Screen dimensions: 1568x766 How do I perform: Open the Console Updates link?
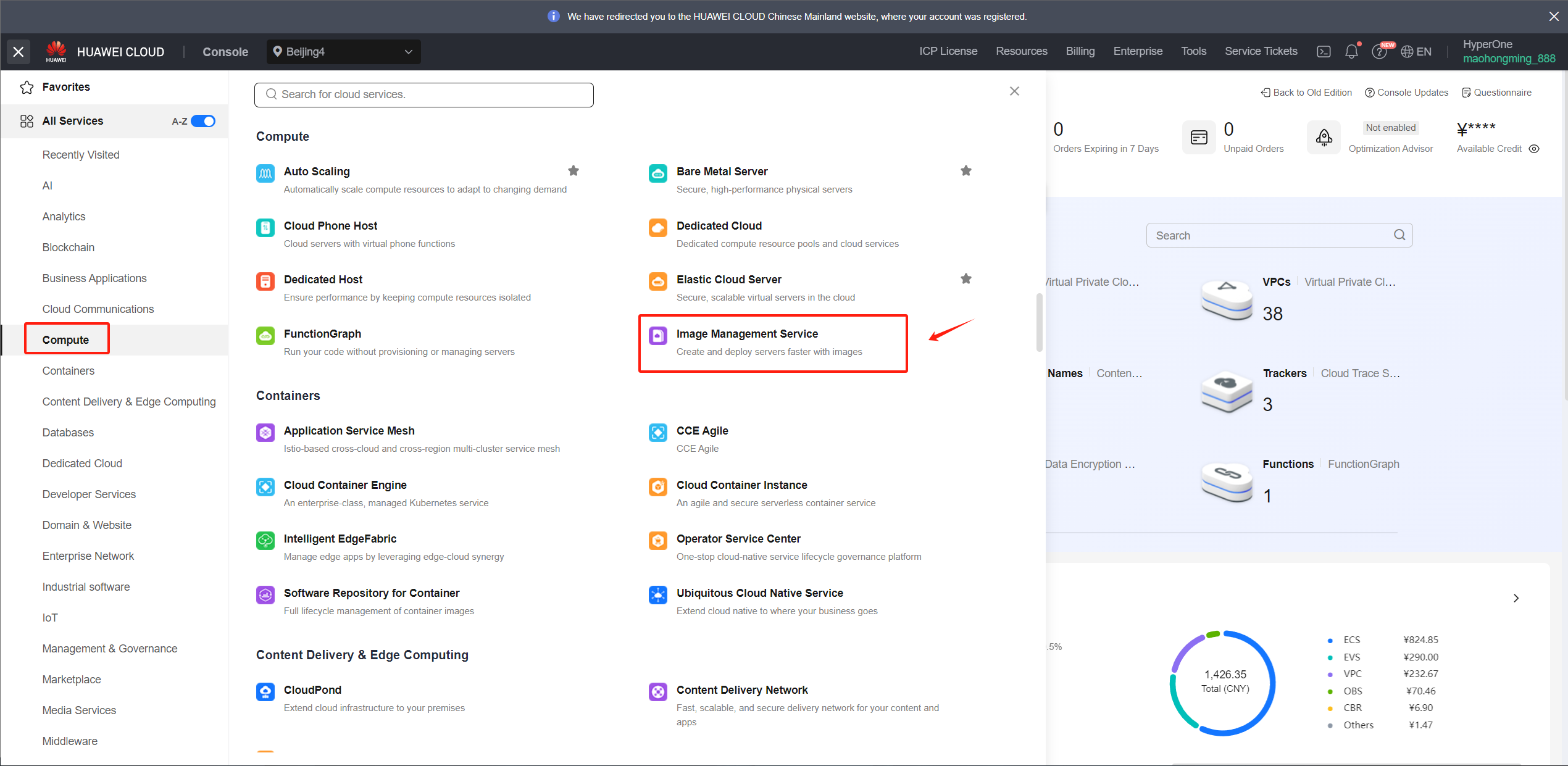point(1406,93)
